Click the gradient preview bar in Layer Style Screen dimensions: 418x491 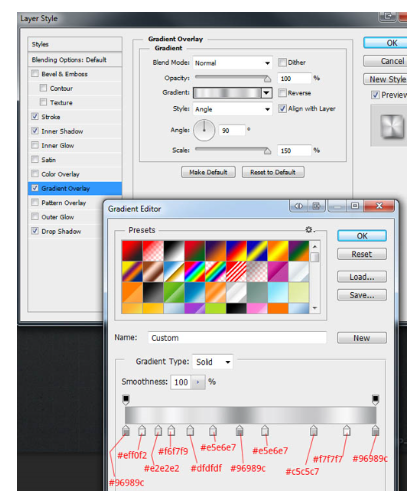227,93
